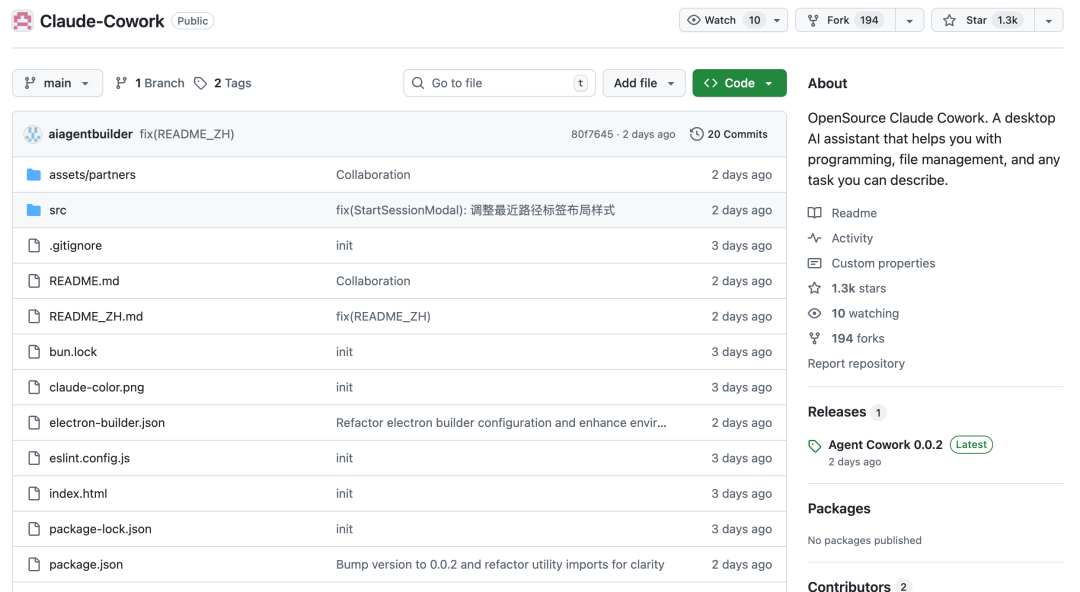View the 1 Branch list
This screenshot has width=1080, height=592.
point(150,83)
